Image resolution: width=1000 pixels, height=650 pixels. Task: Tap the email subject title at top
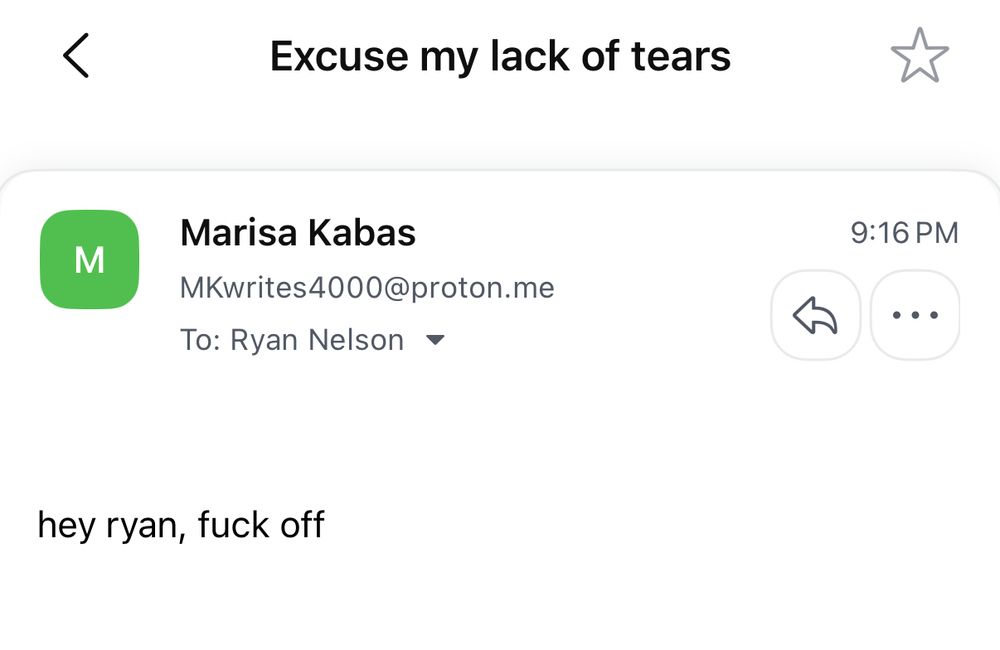(x=500, y=56)
